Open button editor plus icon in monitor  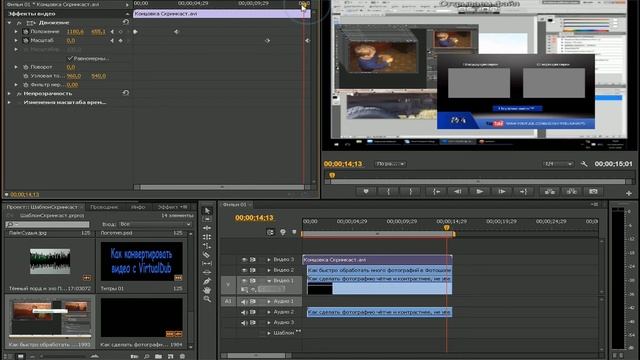[629, 193]
